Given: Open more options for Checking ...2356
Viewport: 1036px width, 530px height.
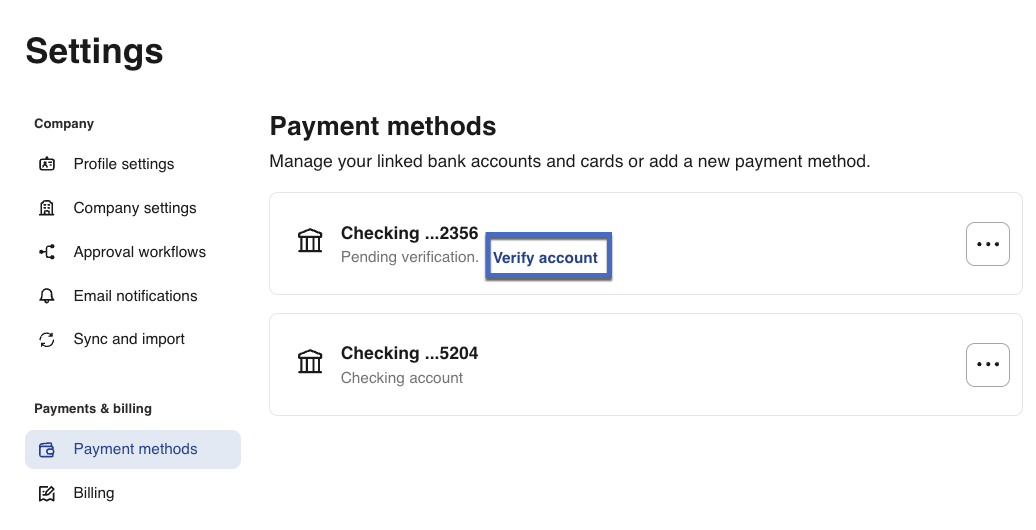Looking at the screenshot, I should (x=987, y=244).
